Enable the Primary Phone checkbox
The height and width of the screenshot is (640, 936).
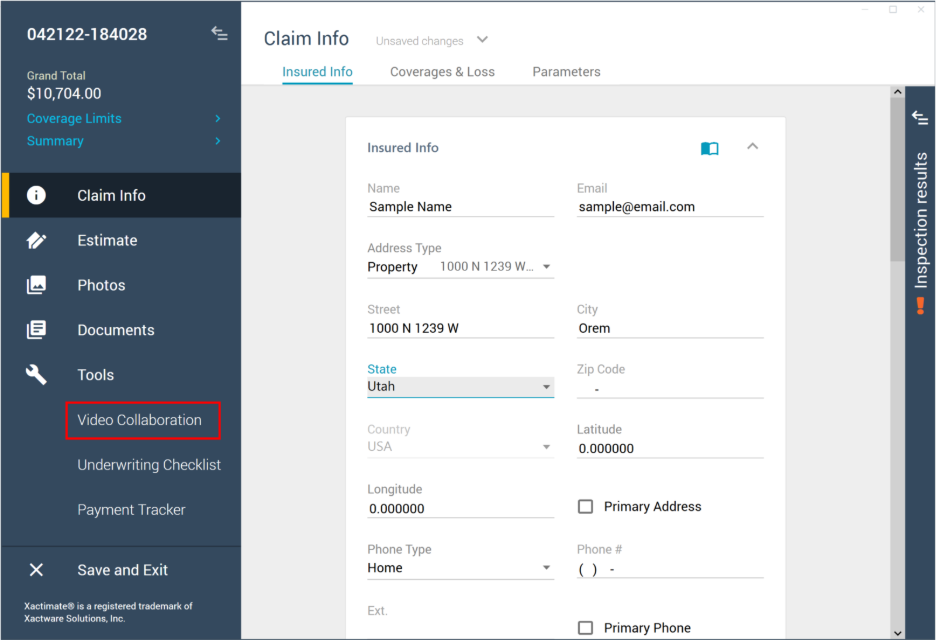click(x=586, y=628)
